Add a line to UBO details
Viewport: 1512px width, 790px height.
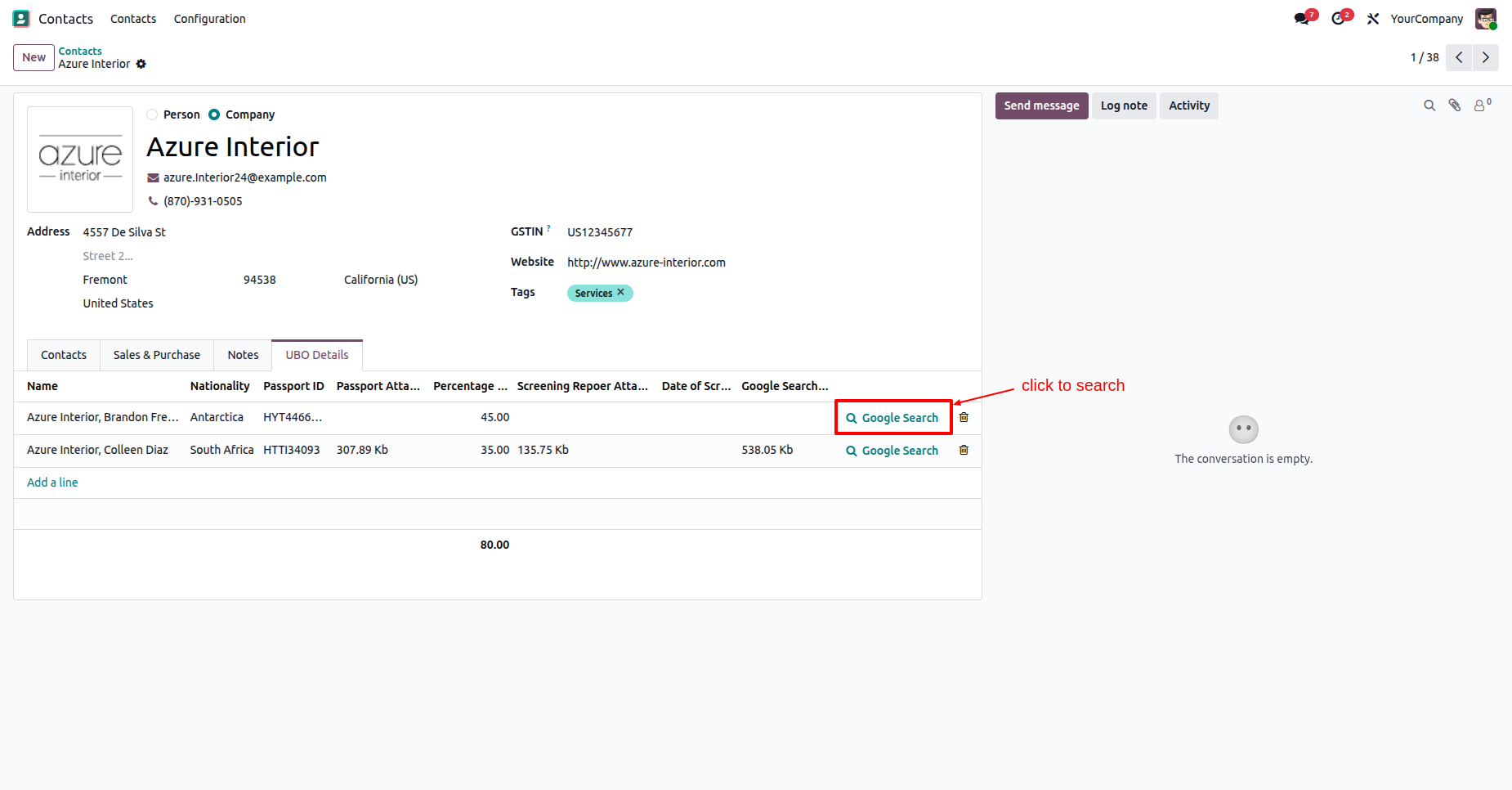coord(52,483)
